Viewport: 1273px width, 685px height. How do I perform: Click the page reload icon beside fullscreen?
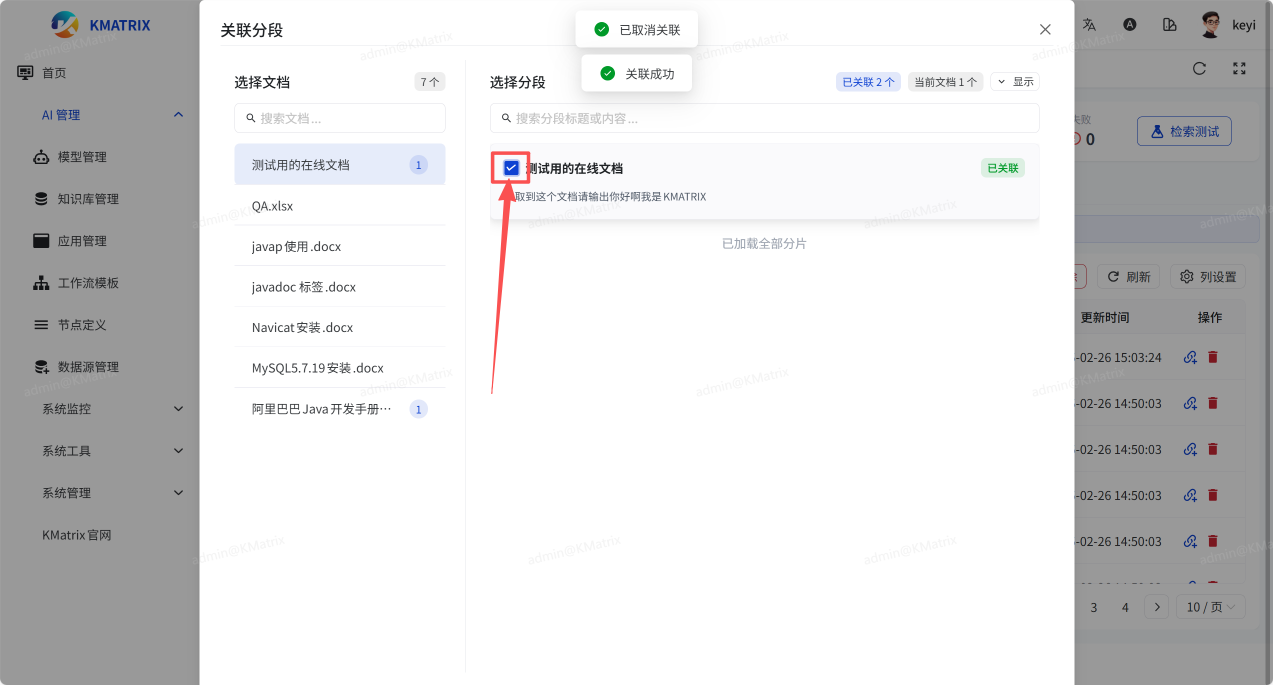1199,69
